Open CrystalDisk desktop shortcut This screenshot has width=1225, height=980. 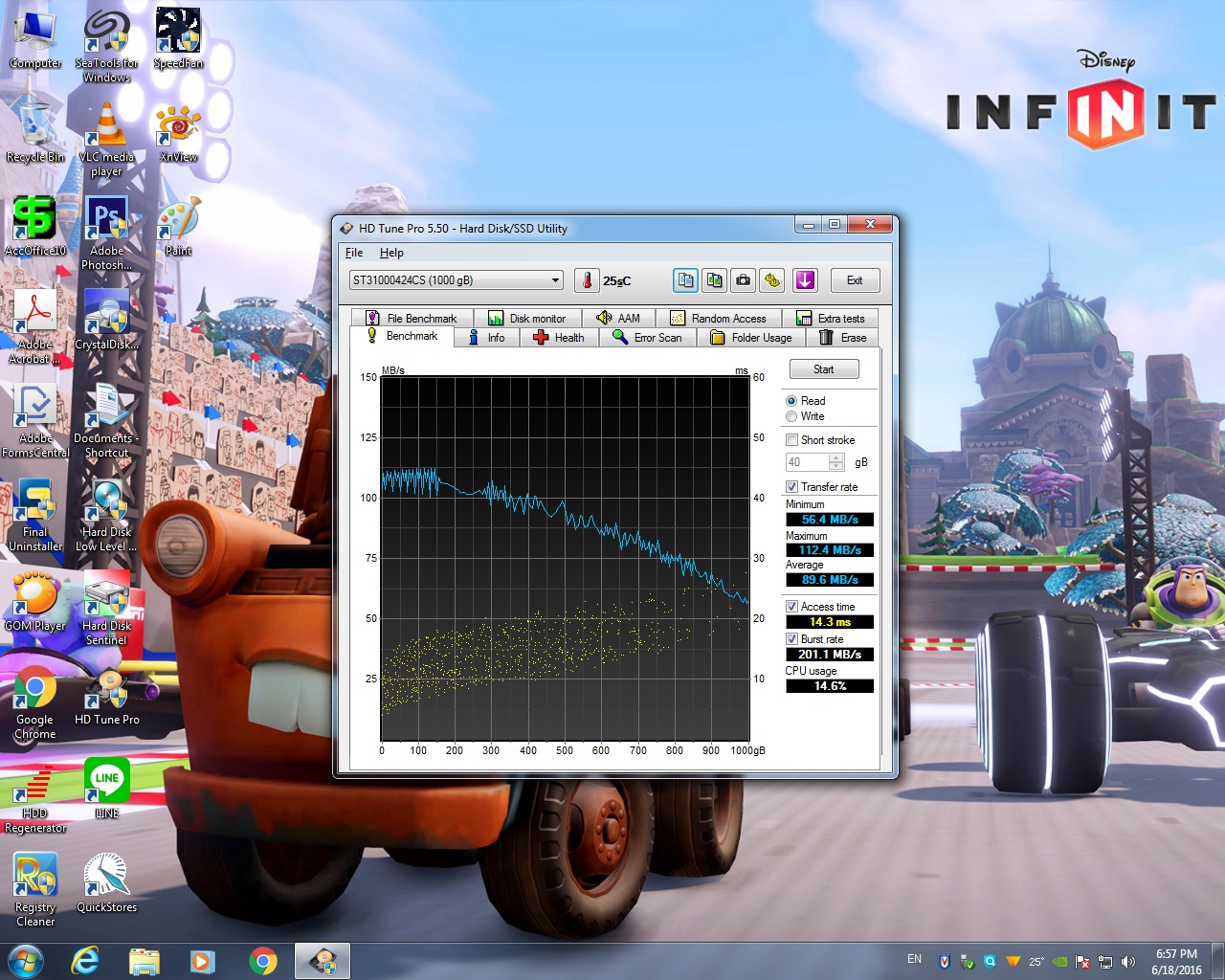[x=107, y=321]
